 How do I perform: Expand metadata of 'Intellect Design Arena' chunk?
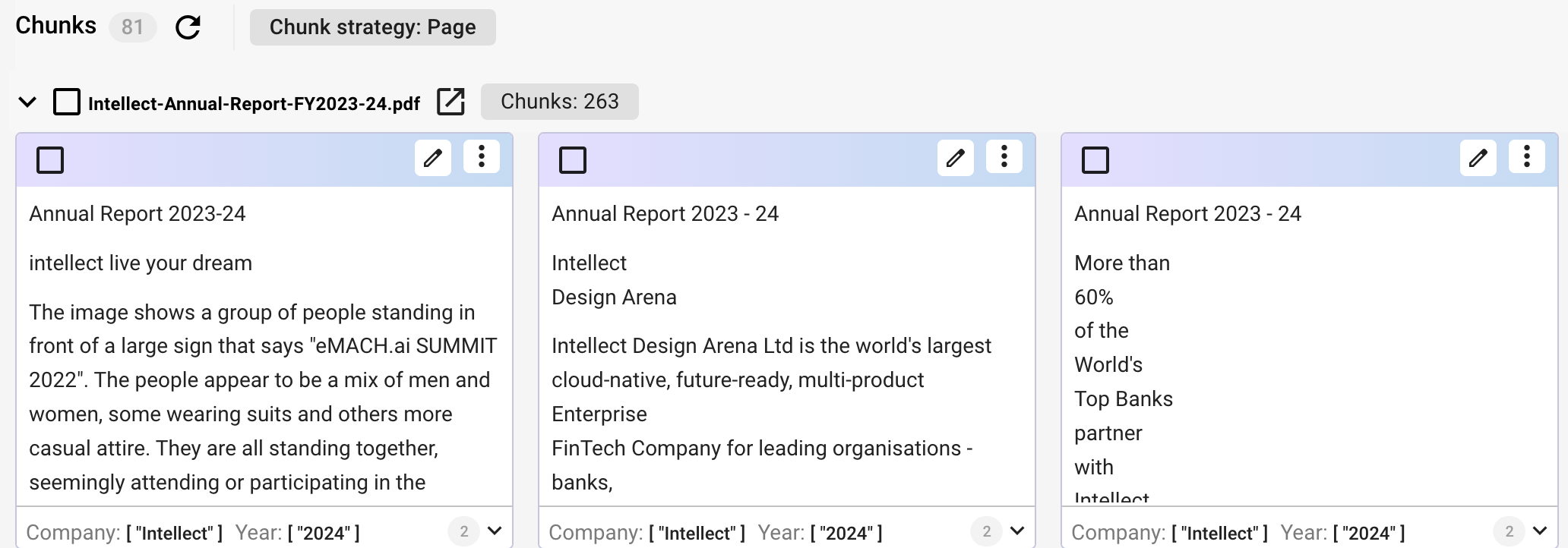tap(1017, 531)
